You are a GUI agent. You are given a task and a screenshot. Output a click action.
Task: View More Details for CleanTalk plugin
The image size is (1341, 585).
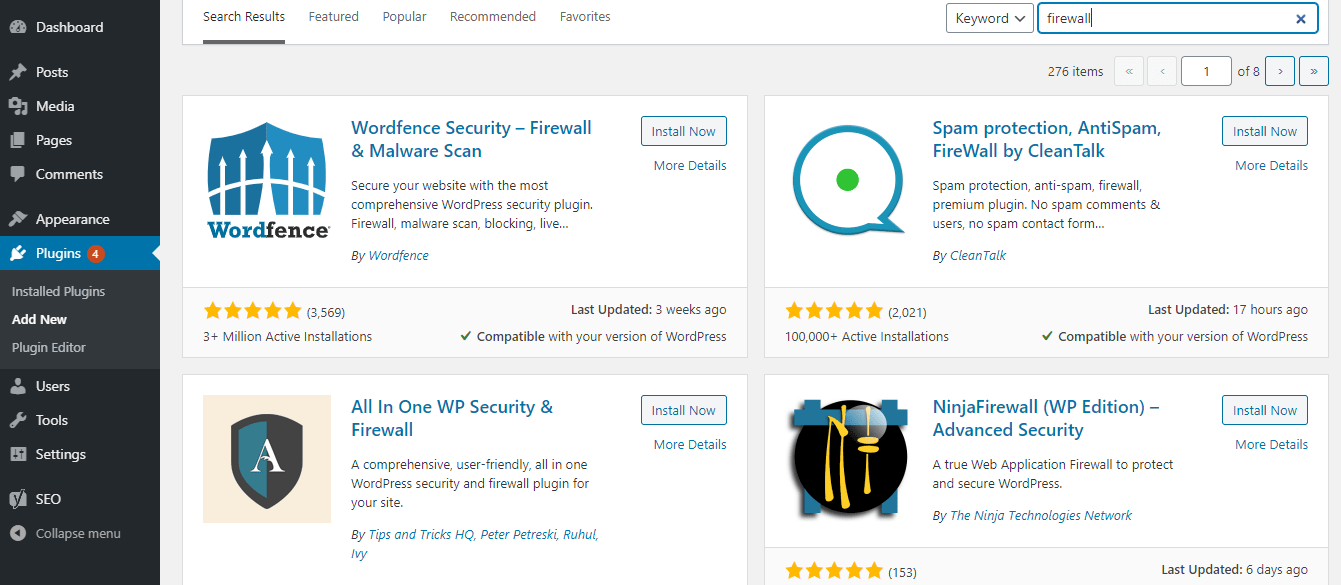click(1271, 165)
